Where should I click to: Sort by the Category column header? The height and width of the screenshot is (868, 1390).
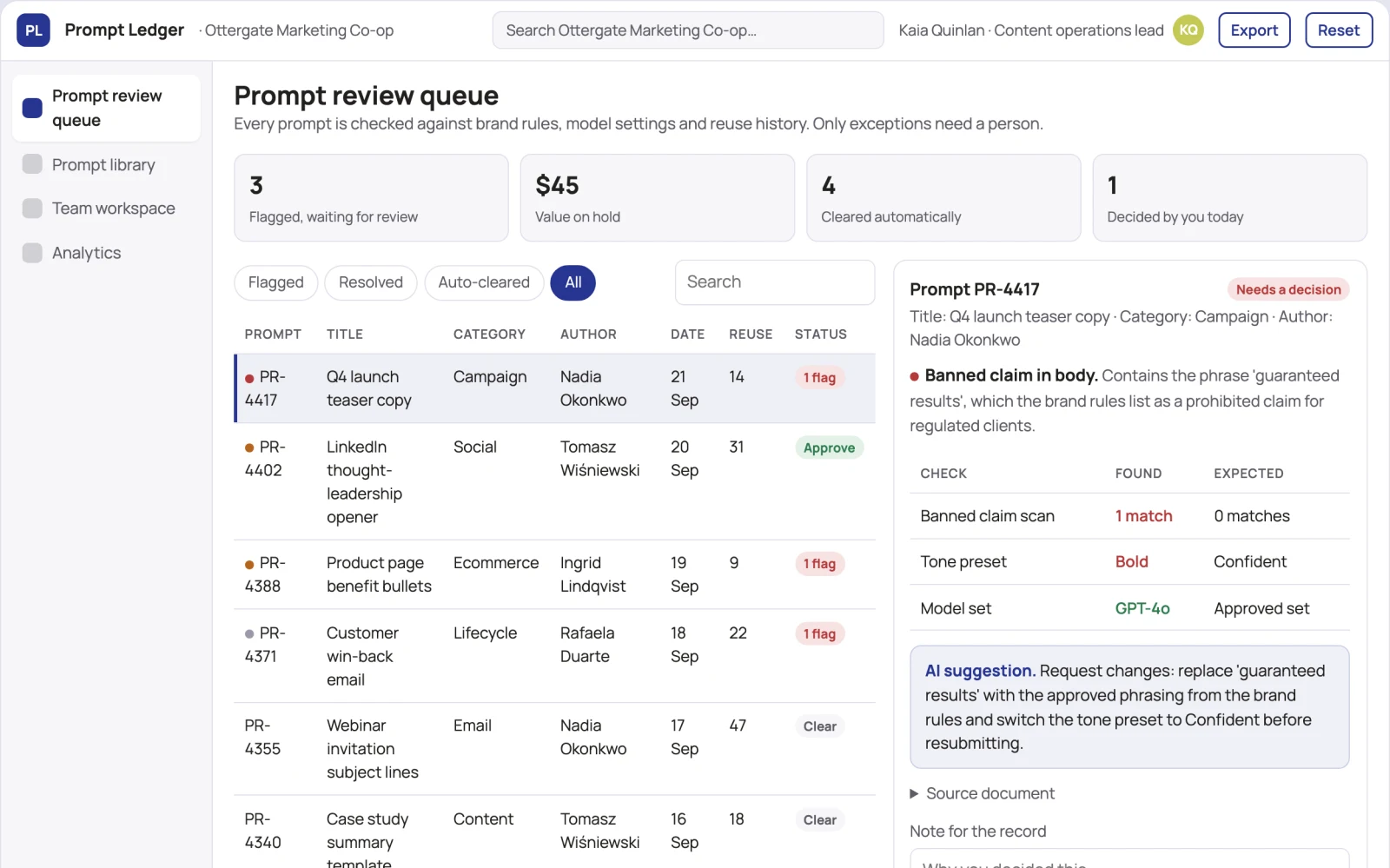489,335
